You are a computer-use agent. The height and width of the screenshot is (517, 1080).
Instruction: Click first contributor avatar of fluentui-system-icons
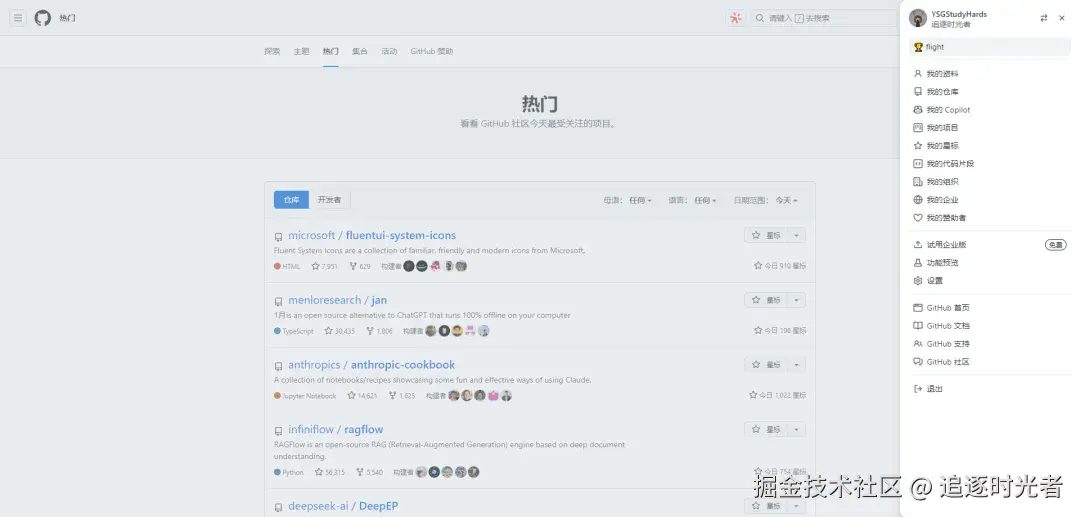pos(409,266)
